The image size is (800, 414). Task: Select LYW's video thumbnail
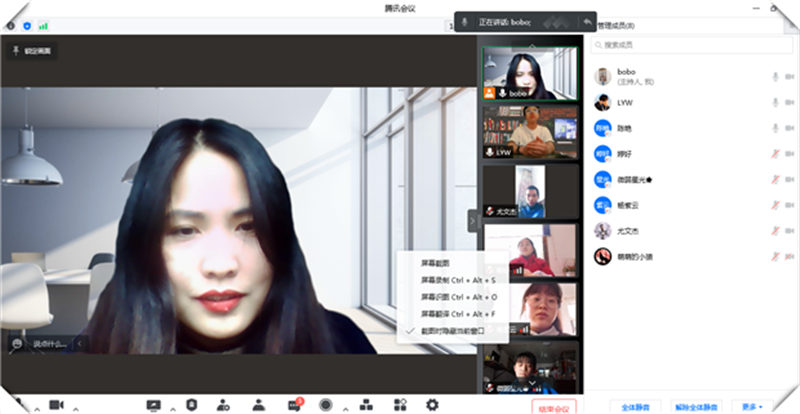[x=530, y=132]
